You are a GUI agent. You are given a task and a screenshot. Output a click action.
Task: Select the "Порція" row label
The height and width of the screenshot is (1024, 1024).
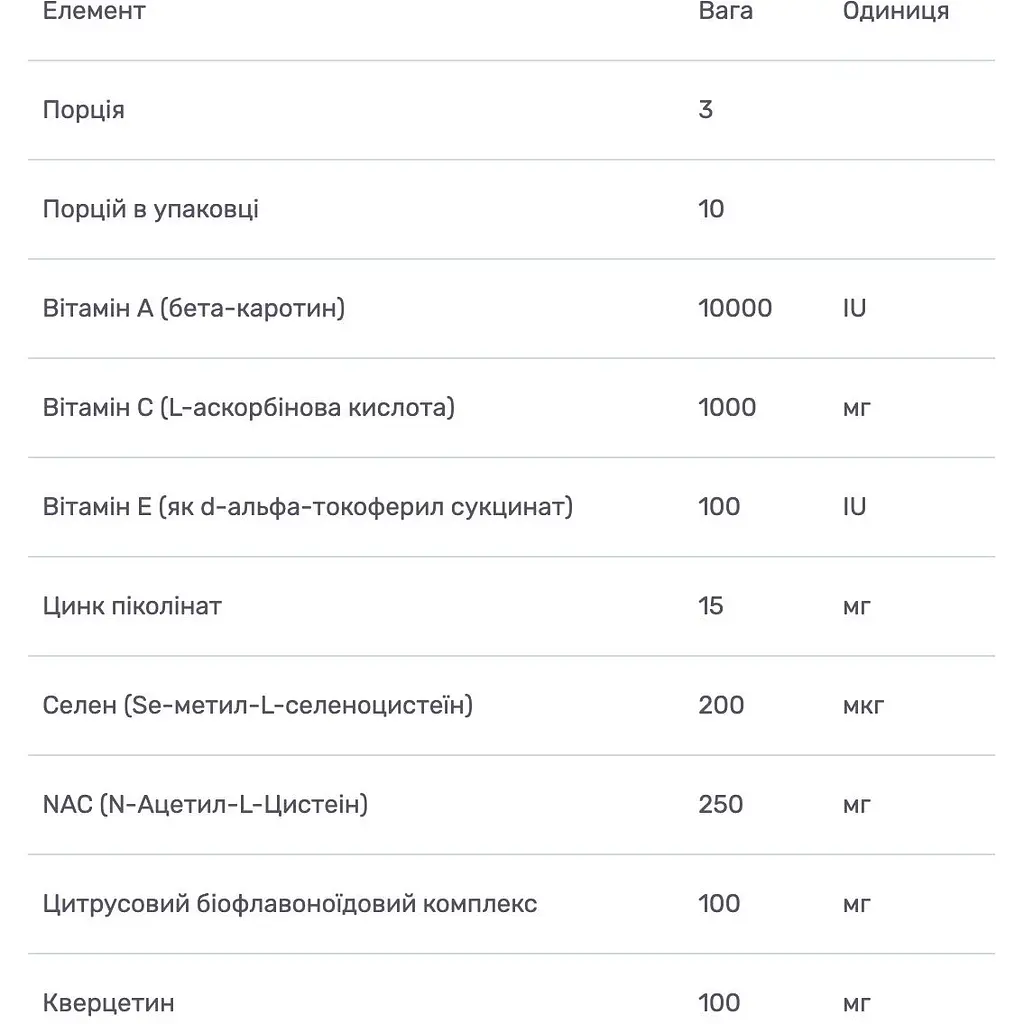(x=84, y=109)
